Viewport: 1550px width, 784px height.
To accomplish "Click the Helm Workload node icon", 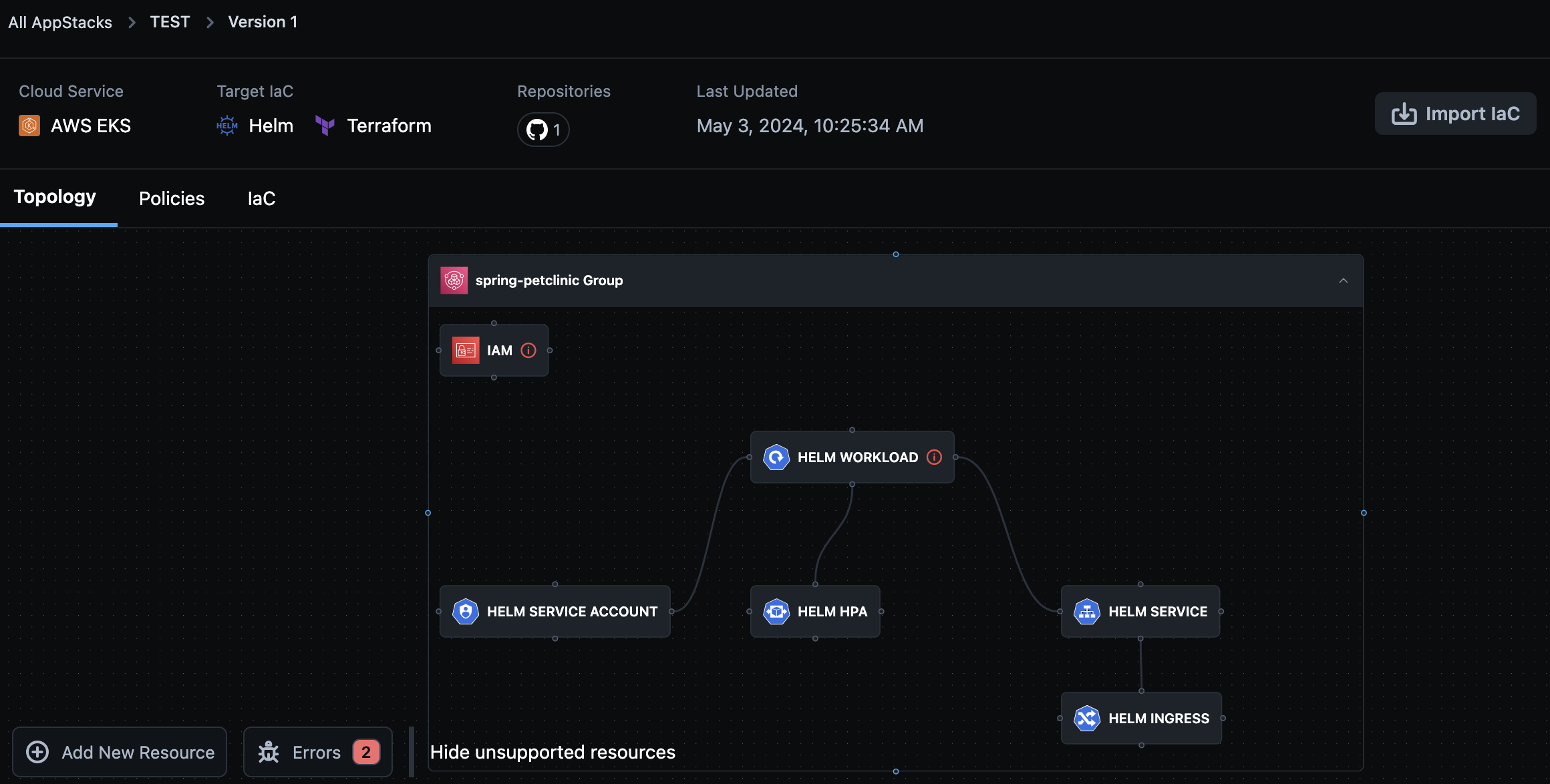I will tap(776, 457).
